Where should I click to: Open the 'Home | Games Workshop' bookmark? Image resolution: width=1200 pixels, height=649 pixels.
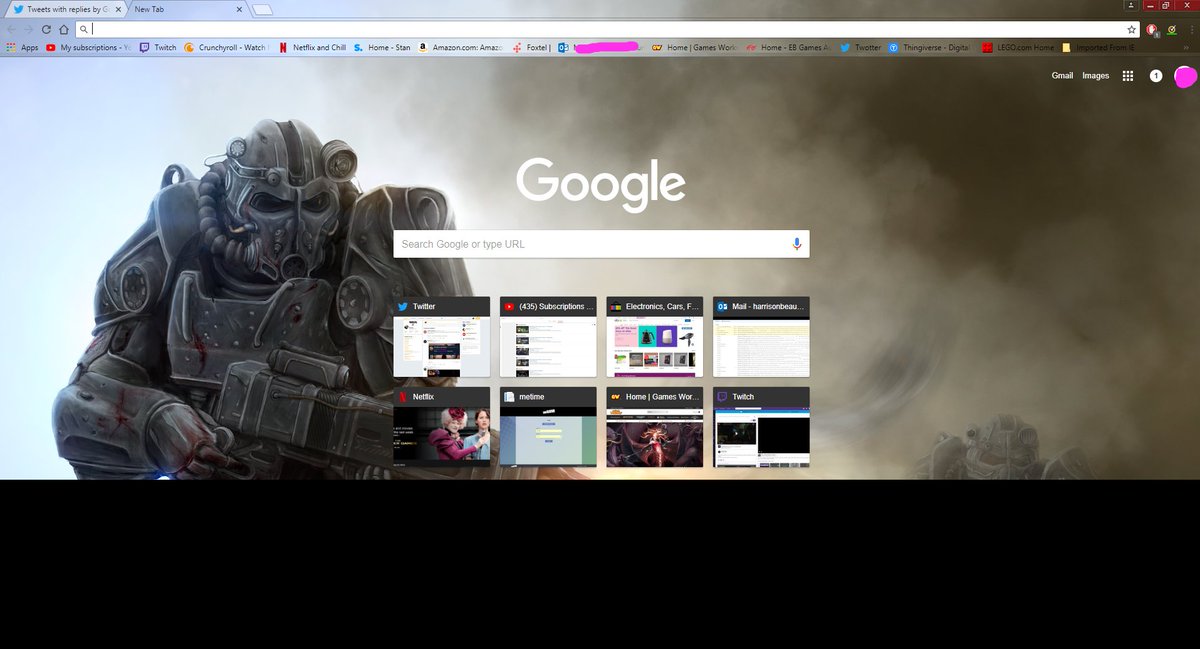tap(694, 47)
